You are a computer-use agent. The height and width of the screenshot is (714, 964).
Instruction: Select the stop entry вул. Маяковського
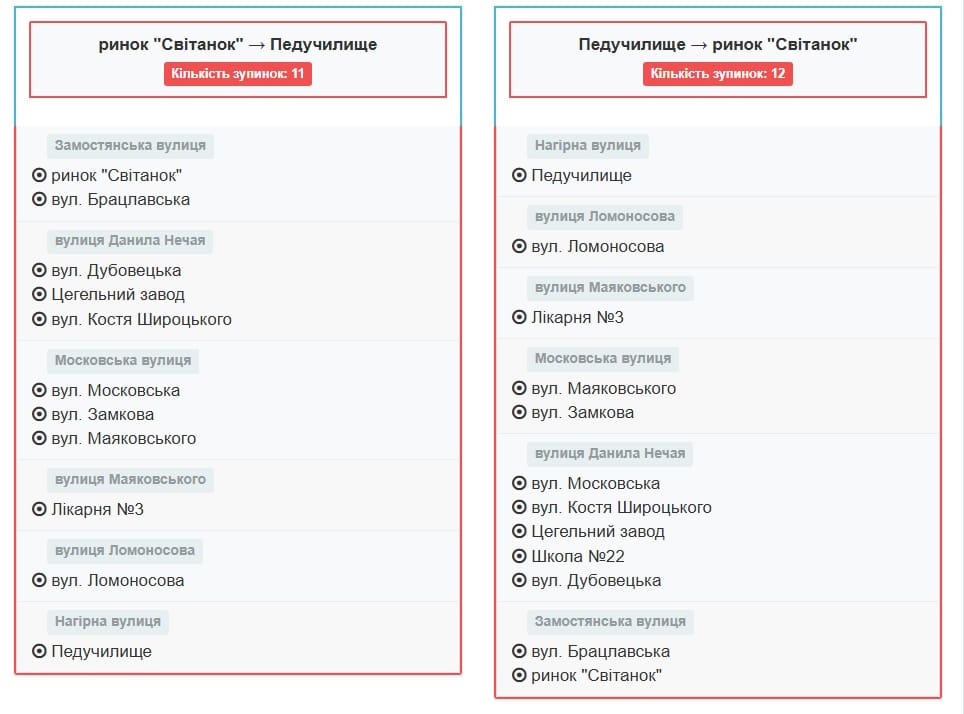pos(123,438)
